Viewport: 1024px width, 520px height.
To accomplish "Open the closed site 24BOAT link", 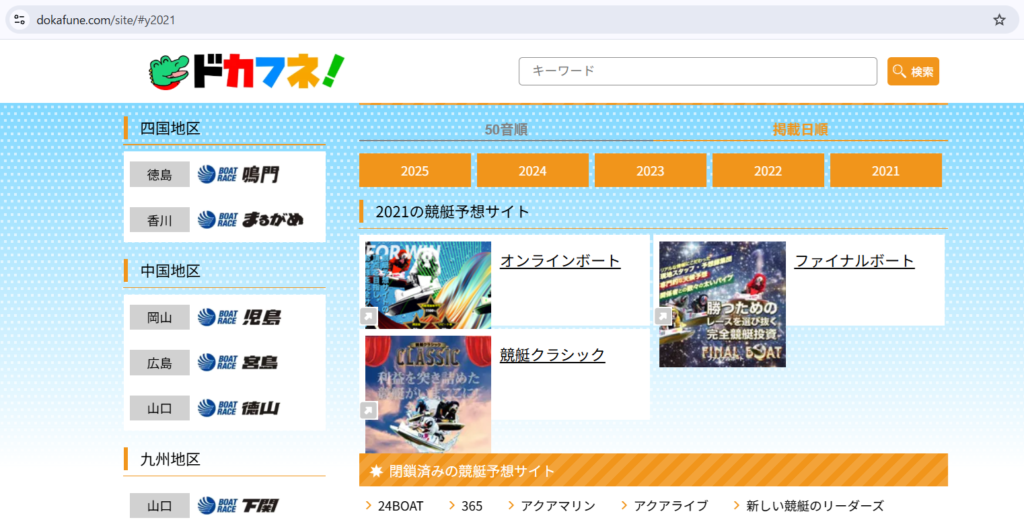I will 400,506.
